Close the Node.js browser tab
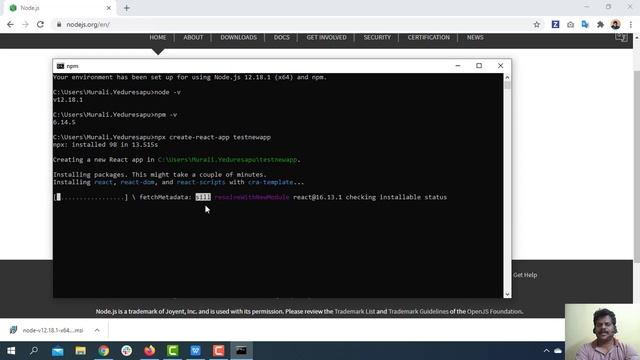640x360 pixels. coord(109,8)
